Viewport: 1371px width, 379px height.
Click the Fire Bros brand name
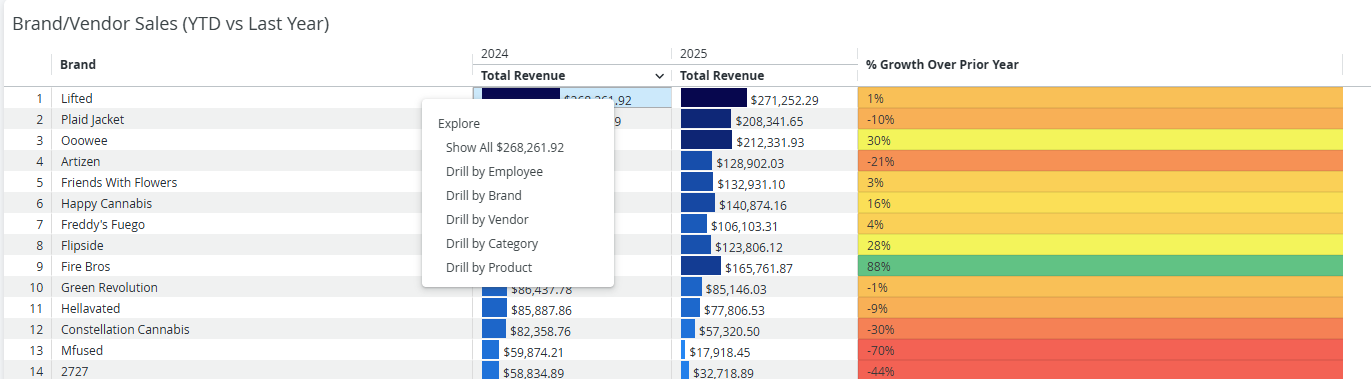coord(85,267)
